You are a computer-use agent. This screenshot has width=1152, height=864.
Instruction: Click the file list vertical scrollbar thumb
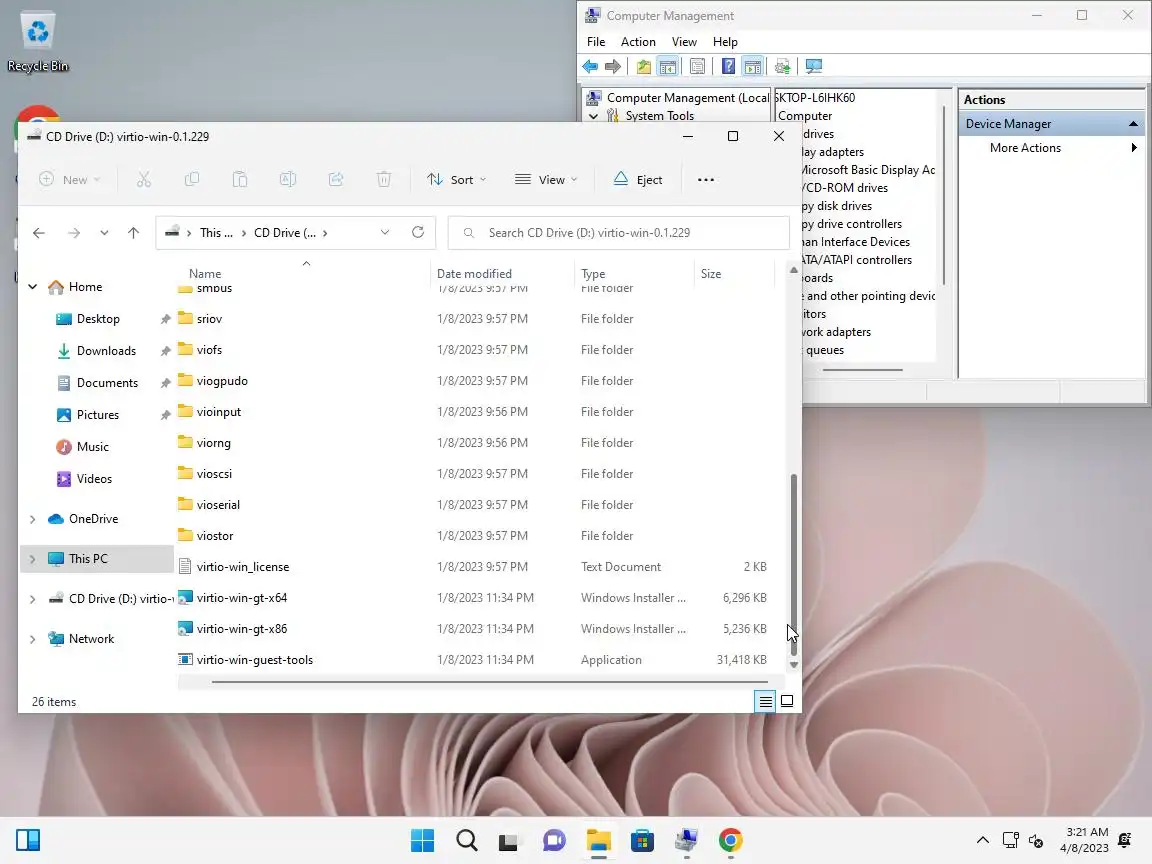click(x=793, y=564)
